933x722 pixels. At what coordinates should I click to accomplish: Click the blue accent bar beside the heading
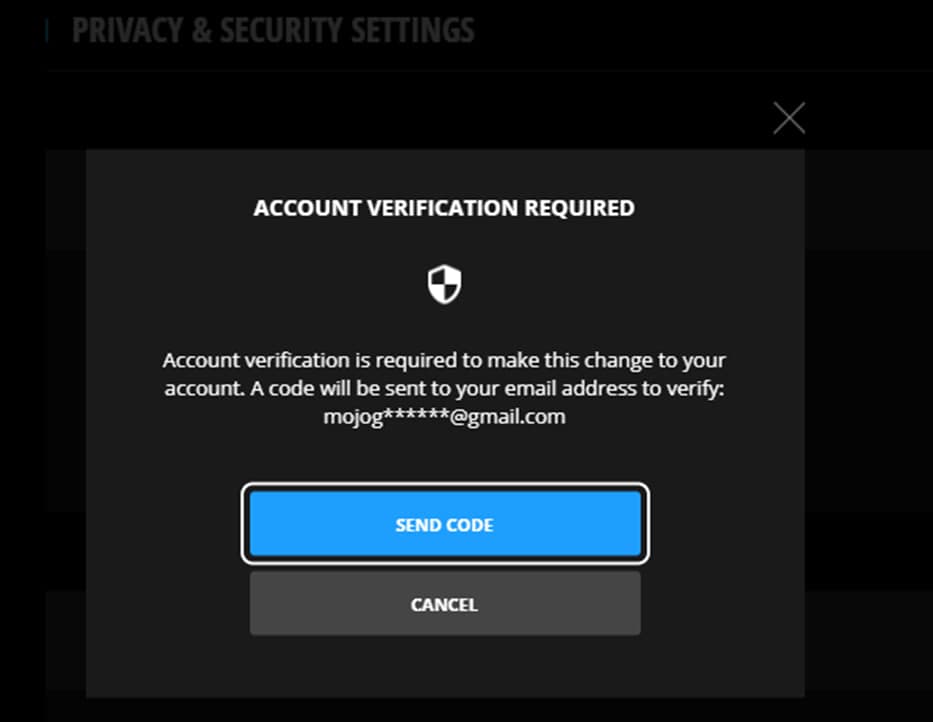click(47, 30)
